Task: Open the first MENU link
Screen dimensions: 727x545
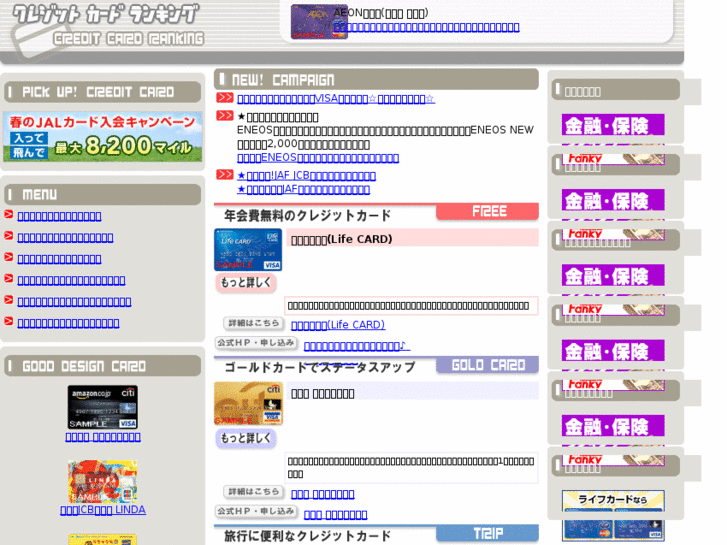Action: (59, 216)
